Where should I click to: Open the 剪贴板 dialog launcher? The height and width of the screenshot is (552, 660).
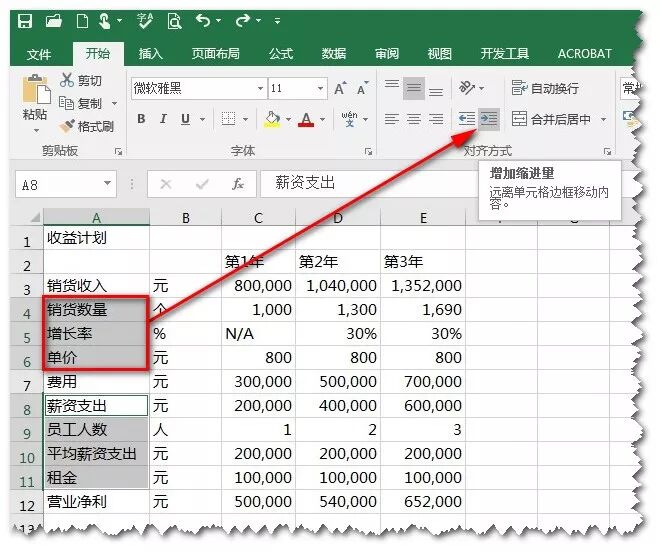click(118, 152)
